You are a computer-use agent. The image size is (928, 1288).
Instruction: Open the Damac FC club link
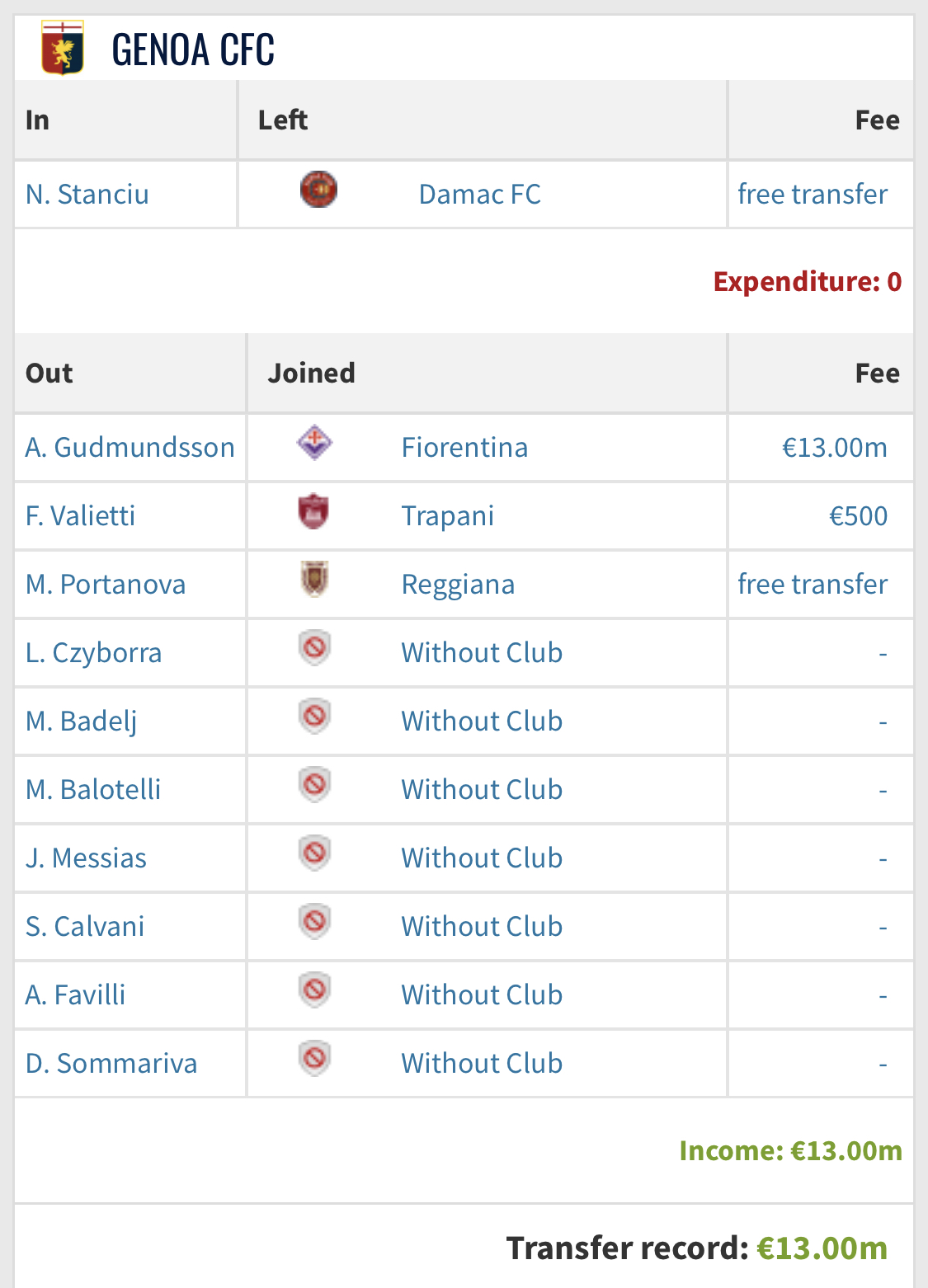[x=479, y=195]
